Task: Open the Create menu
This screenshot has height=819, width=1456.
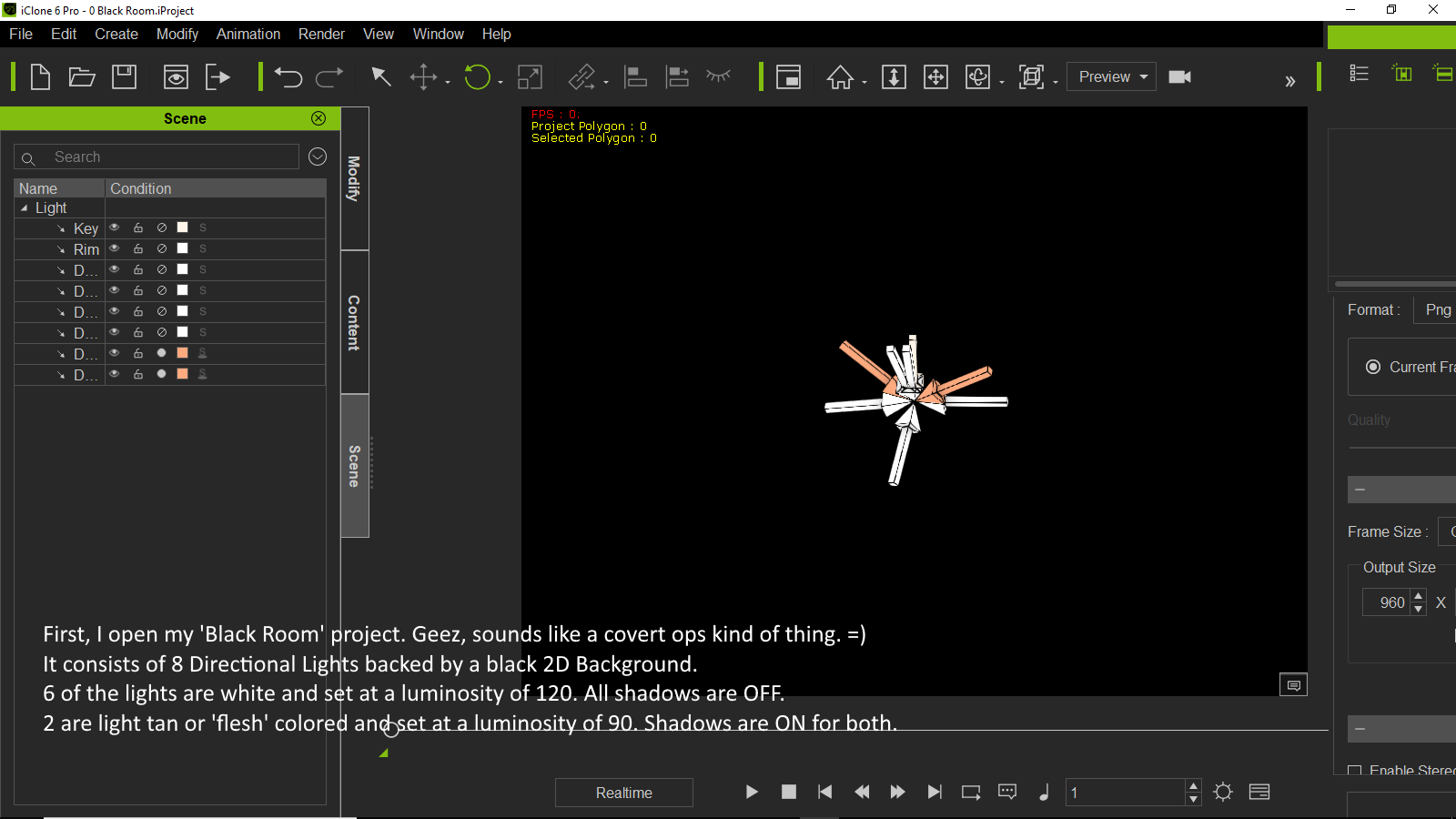Action: (116, 34)
